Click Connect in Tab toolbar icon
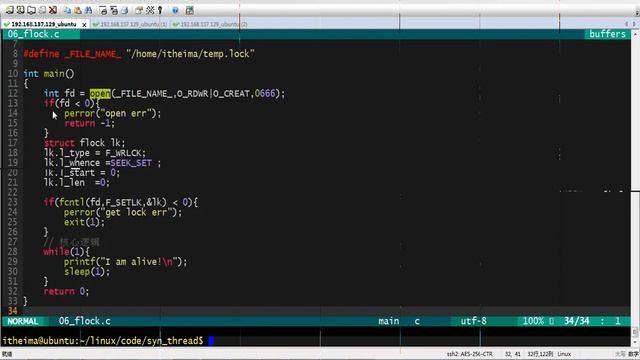The width and height of the screenshot is (640, 360). point(31,10)
